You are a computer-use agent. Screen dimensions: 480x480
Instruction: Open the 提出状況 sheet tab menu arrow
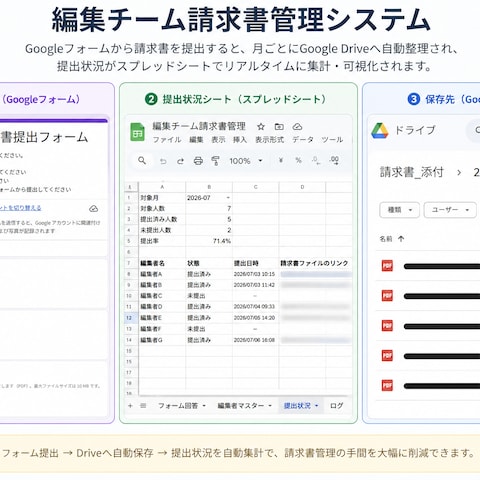coord(317,406)
